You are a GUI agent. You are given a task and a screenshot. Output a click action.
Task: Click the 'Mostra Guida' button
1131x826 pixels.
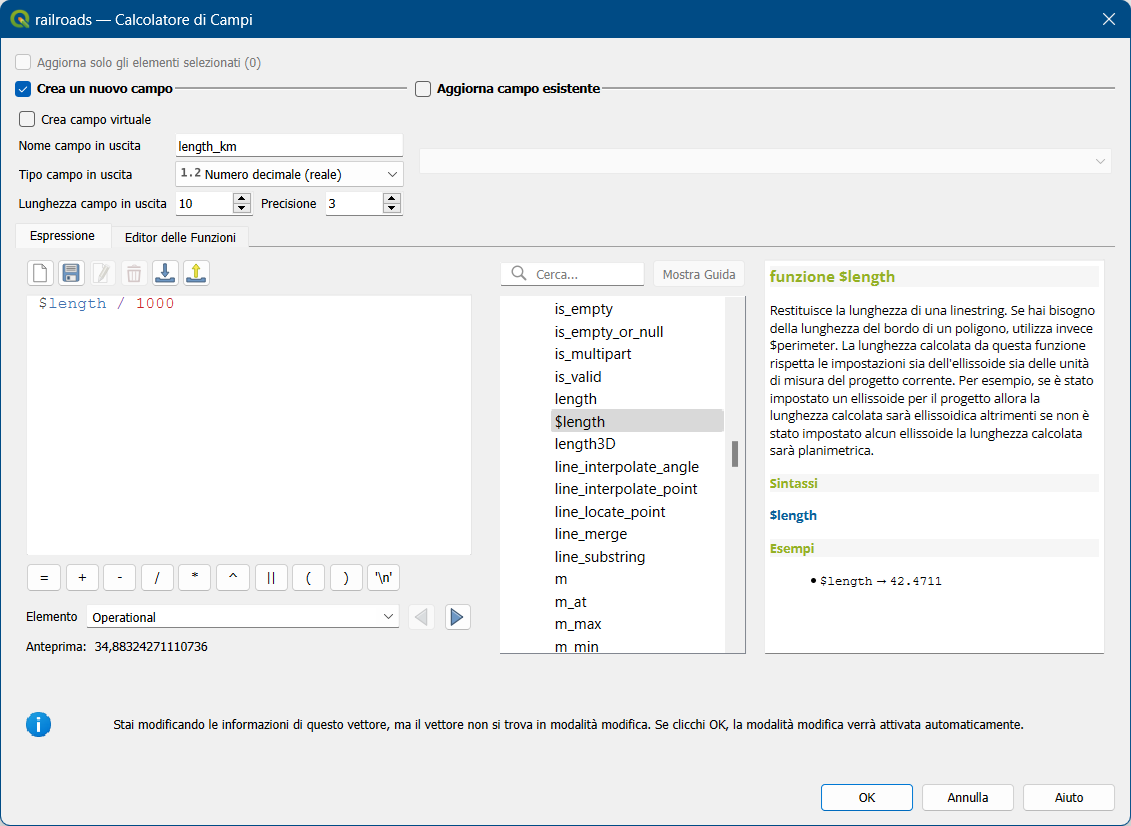pos(699,274)
